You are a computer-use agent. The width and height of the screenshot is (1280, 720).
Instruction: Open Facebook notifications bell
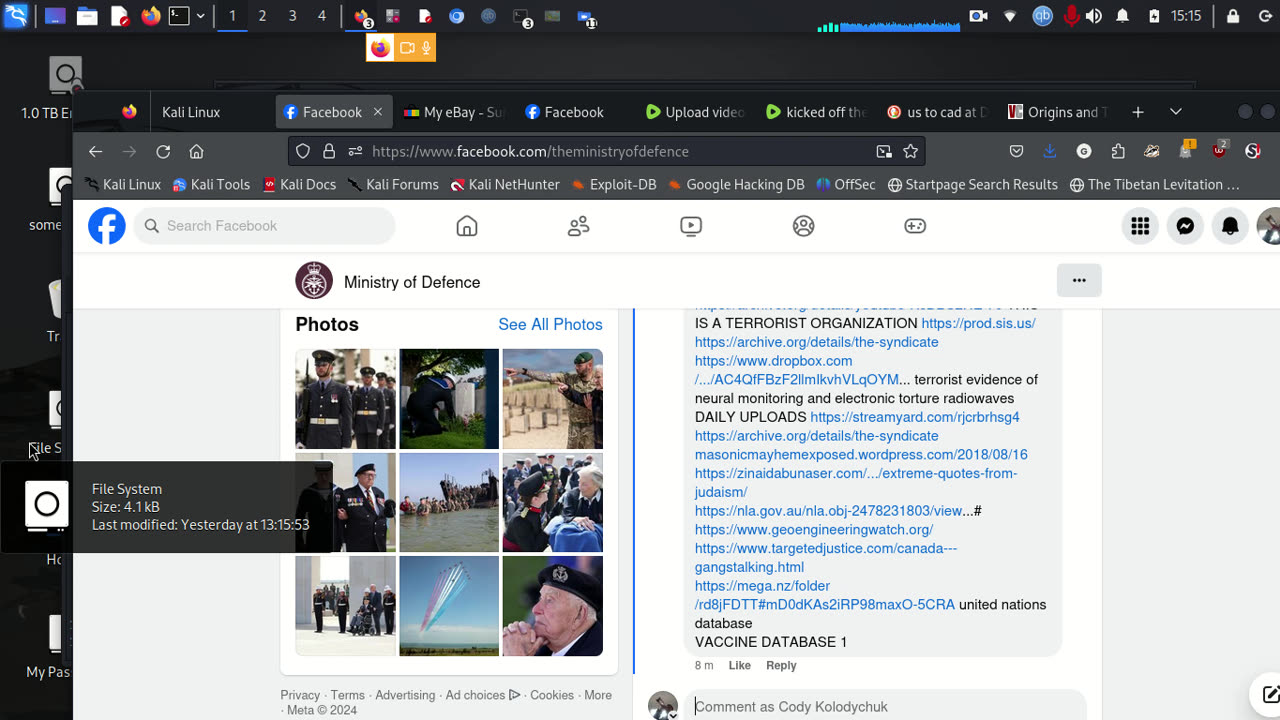tap(1230, 226)
